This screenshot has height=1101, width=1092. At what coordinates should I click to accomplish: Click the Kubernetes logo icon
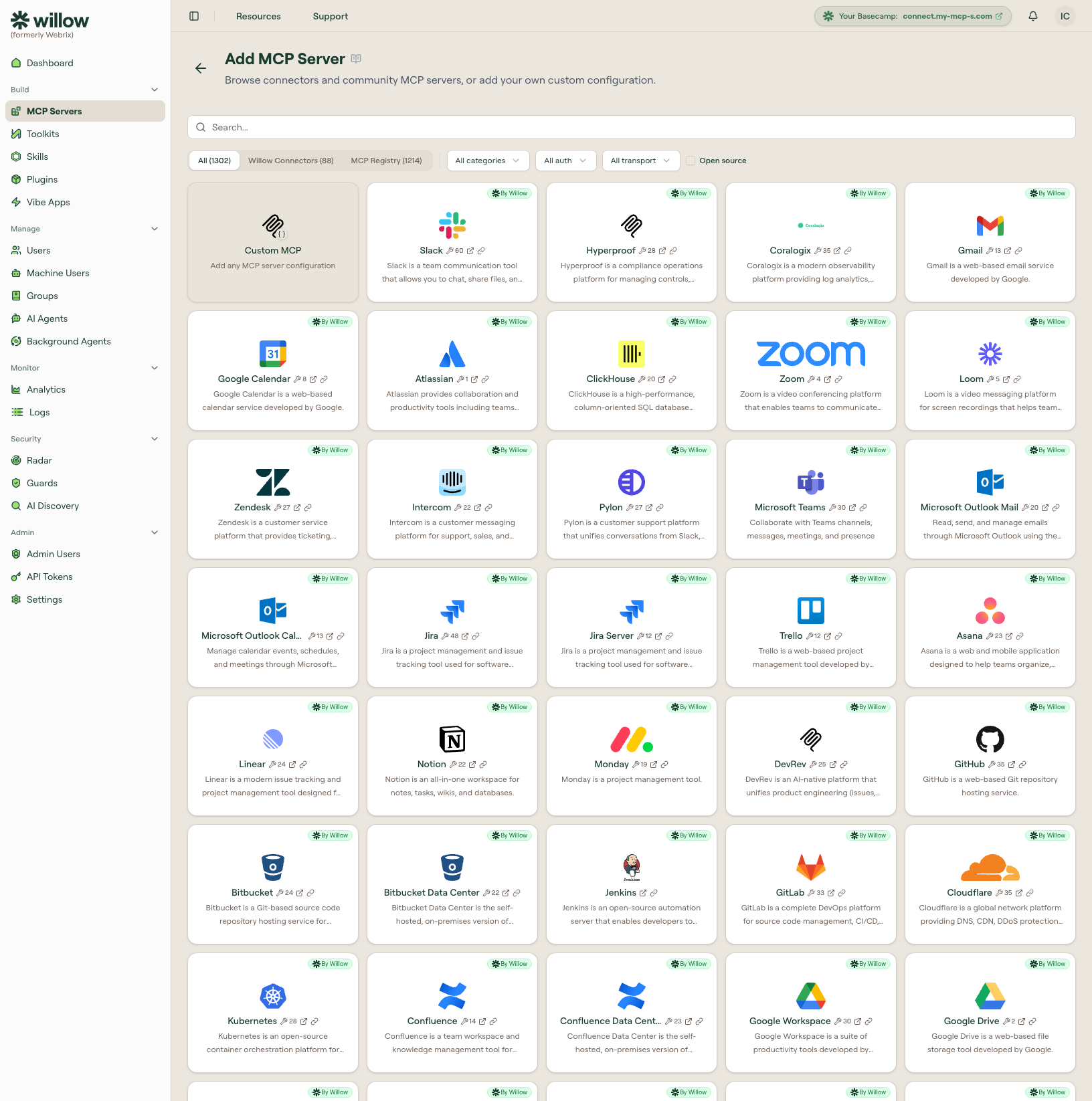point(273,996)
